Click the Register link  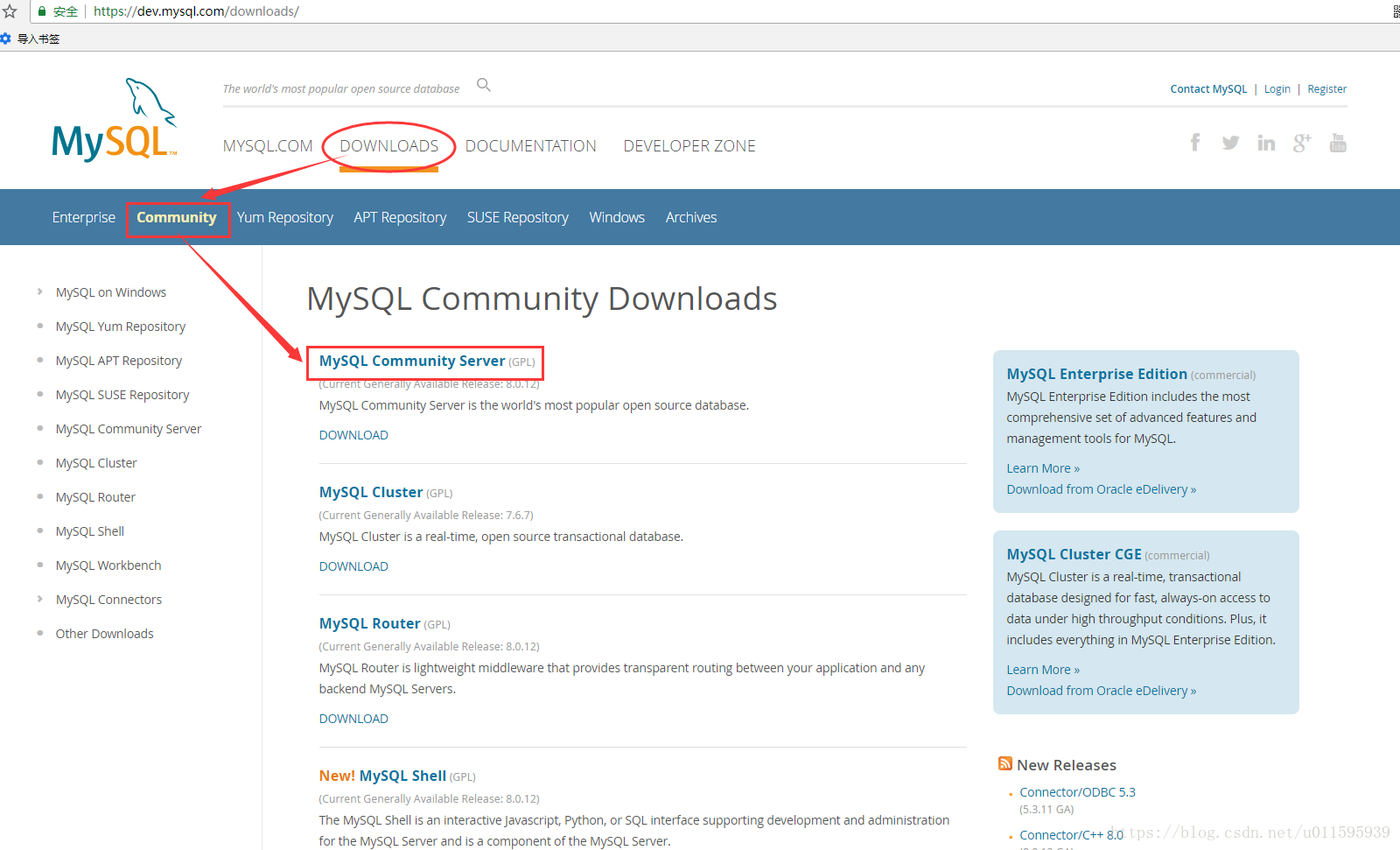tap(1327, 89)
